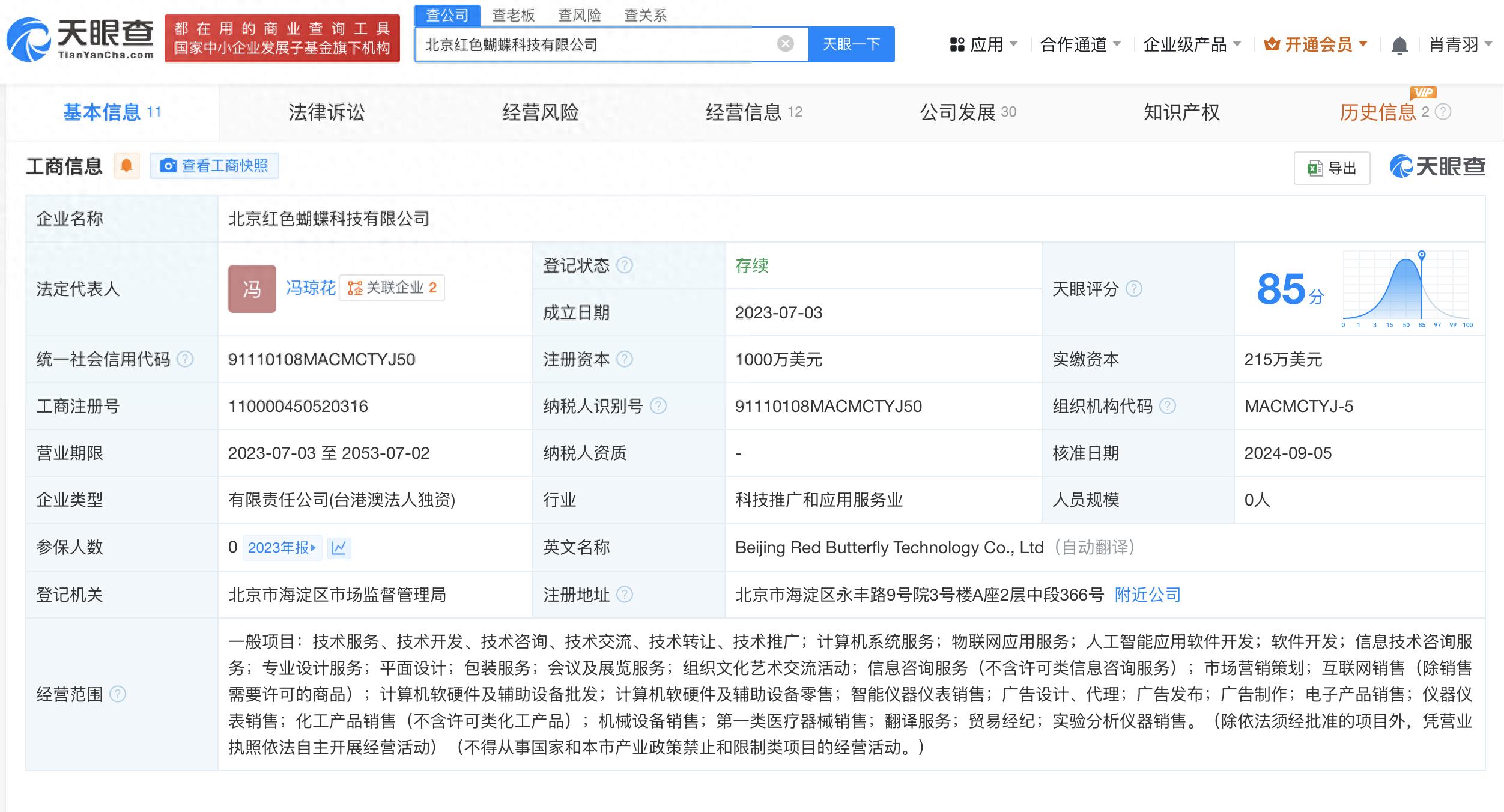The width and height of the screenshot is (1504, 812).
Task: Click the TianYanCha logo in the header
Action: tap(80, 38)
